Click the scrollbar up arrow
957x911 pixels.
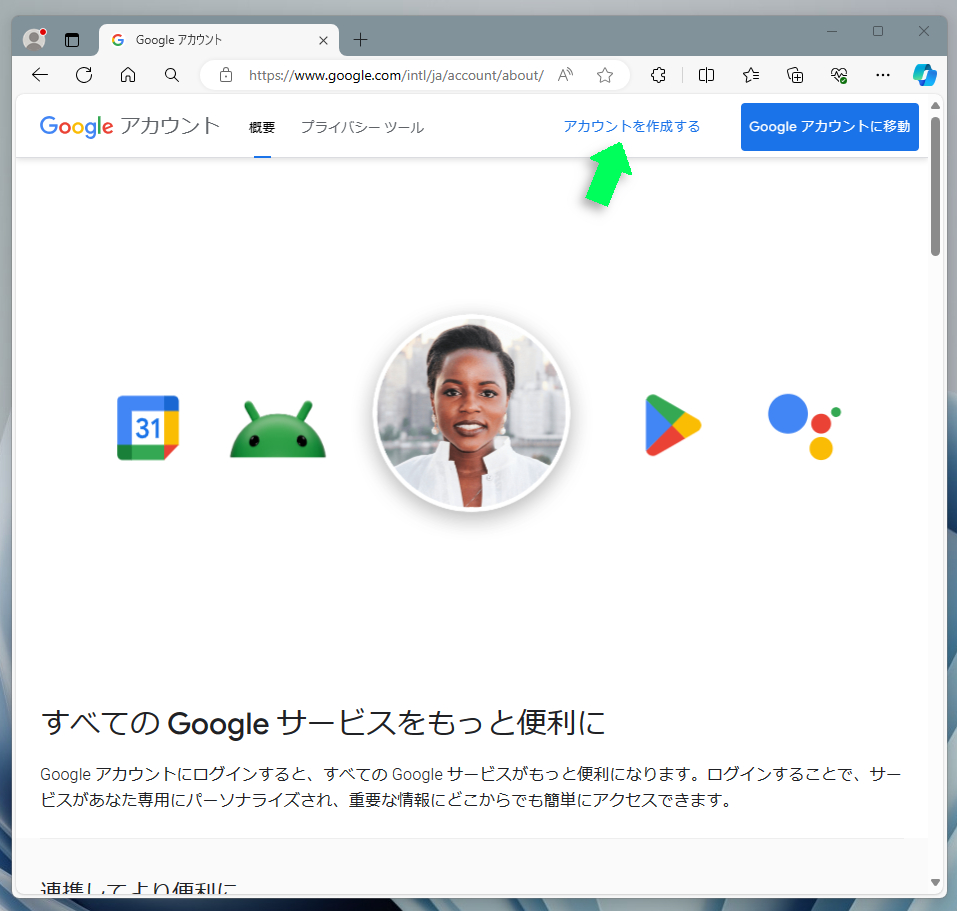point(935,106)
